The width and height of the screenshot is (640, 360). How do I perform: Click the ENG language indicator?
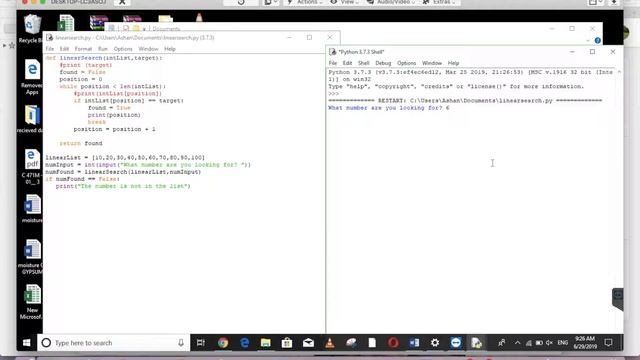tap(563, 343)
